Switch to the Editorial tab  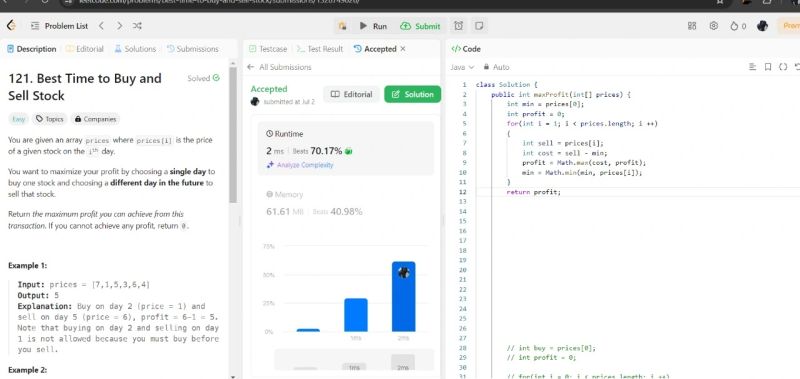click(x=85, y=49)
